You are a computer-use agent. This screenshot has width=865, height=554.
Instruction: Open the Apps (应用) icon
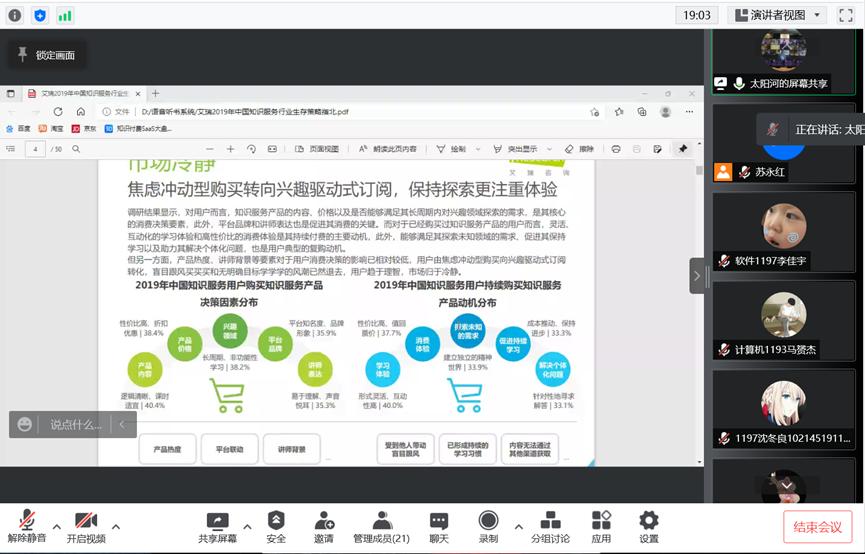pos(601,527)
